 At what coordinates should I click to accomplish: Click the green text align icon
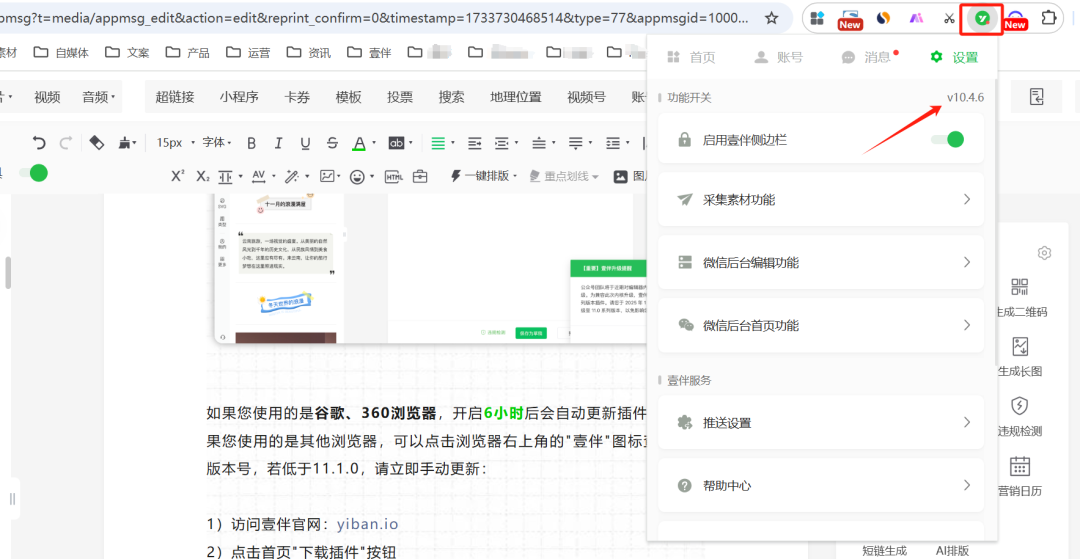click(x=438, y=143)
